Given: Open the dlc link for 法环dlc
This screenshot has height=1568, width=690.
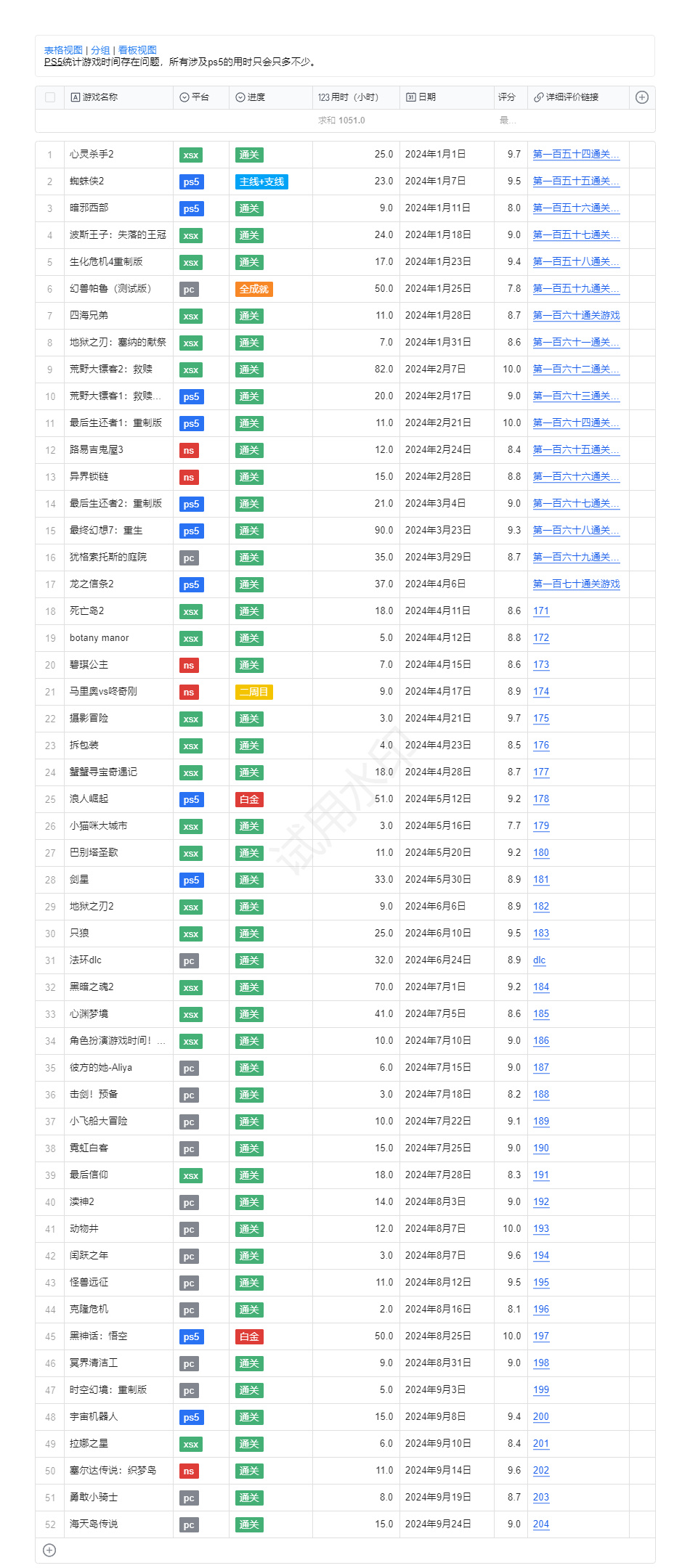Looking at the screenshot, I should pyautogui.click(x=539, y=960).
